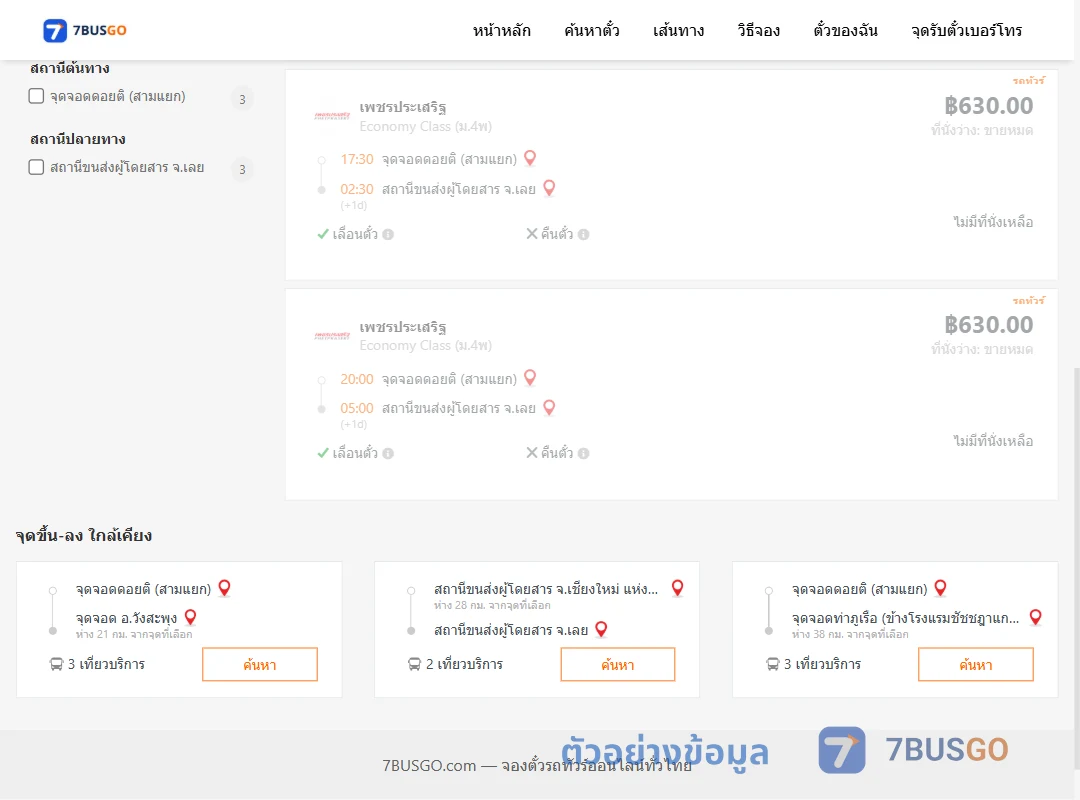
Task: Open the ตั๋วของฉัน menu item
Action: coord(845,30)
